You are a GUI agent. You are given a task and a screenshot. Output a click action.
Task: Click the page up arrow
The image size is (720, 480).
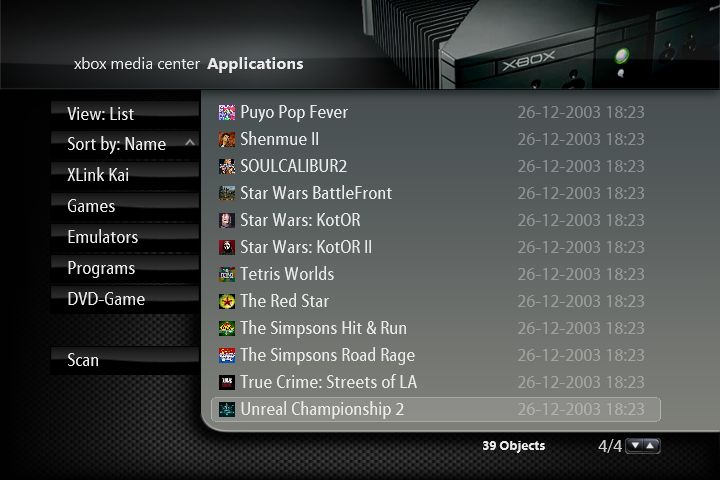point(650,446)
